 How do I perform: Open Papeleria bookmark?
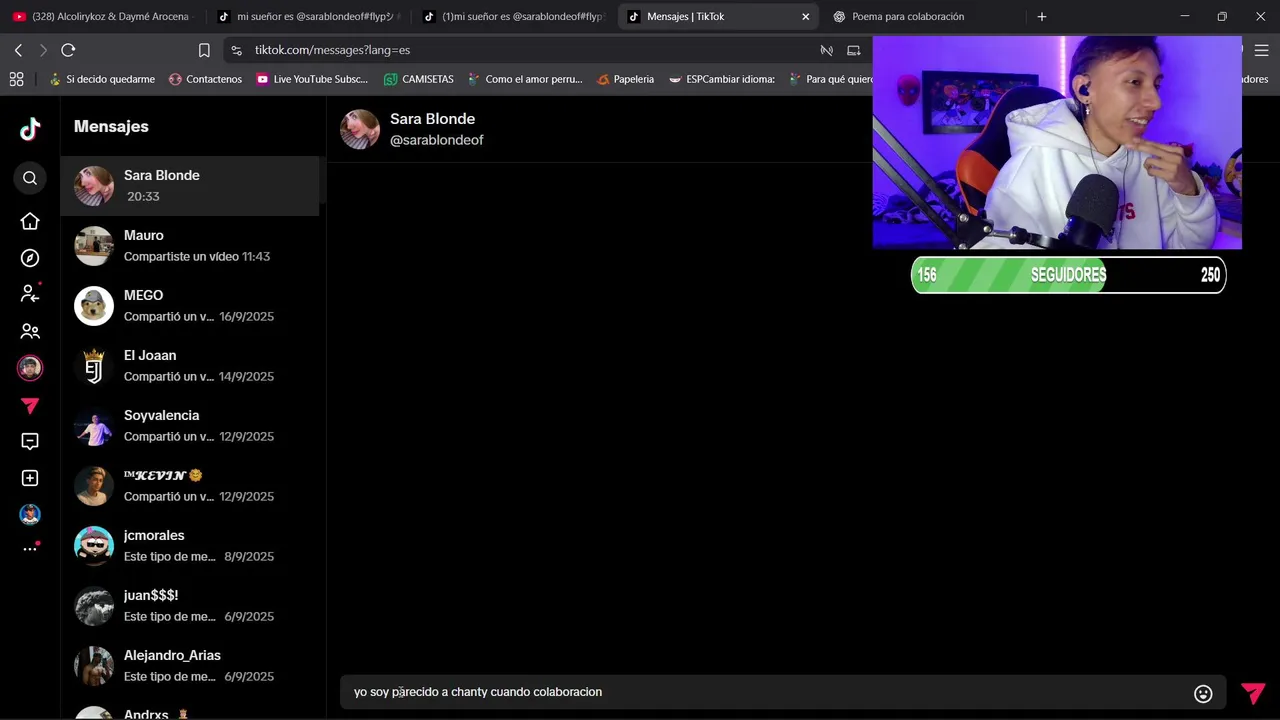[625, 79]
